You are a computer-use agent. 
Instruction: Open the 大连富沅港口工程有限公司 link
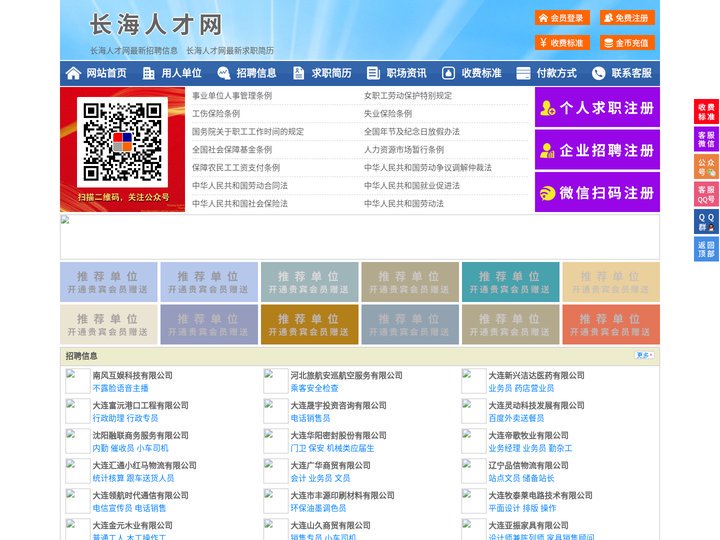pyautogui.click(x=141, y=405)
